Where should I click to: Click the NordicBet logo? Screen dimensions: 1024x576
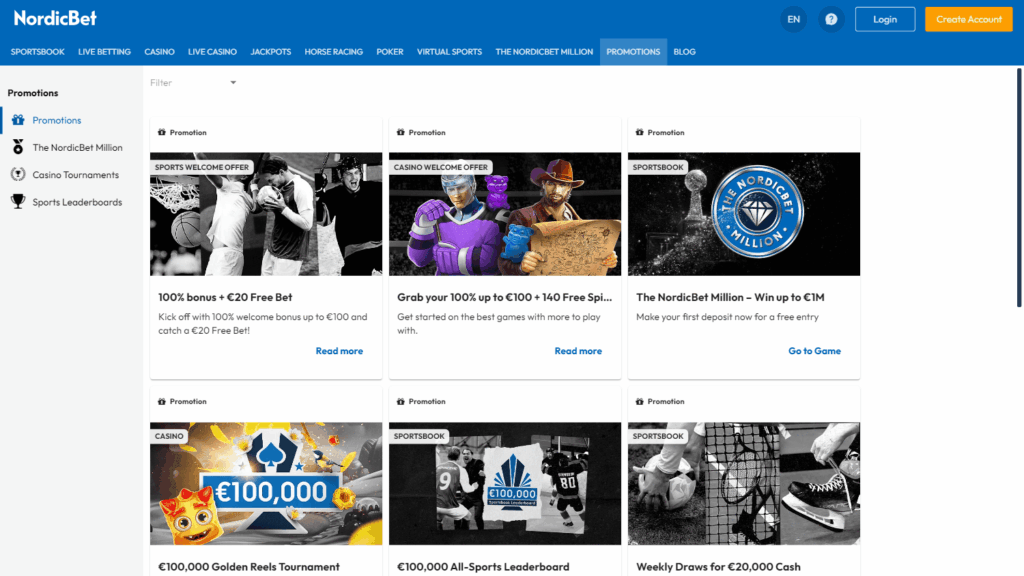[x=55, y=19]
